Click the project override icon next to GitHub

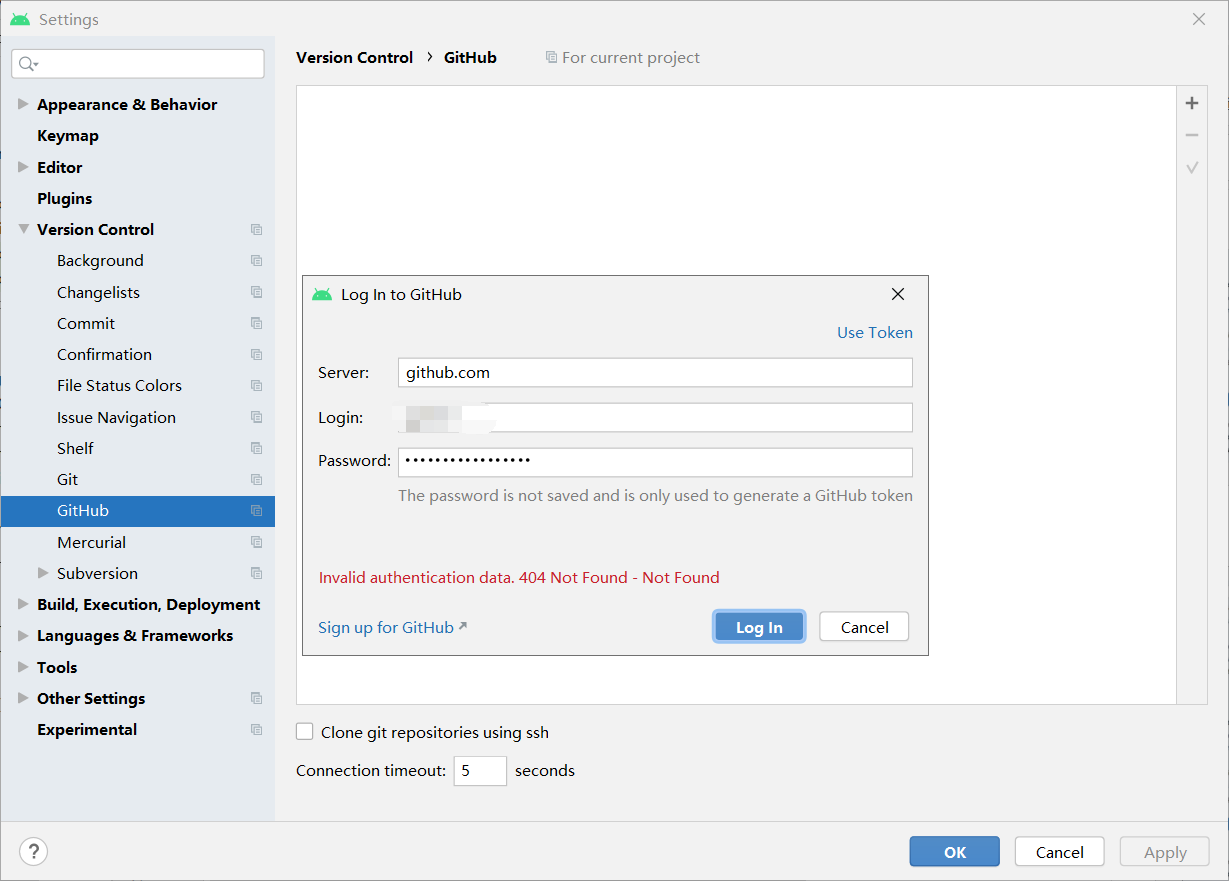point(256,510)
